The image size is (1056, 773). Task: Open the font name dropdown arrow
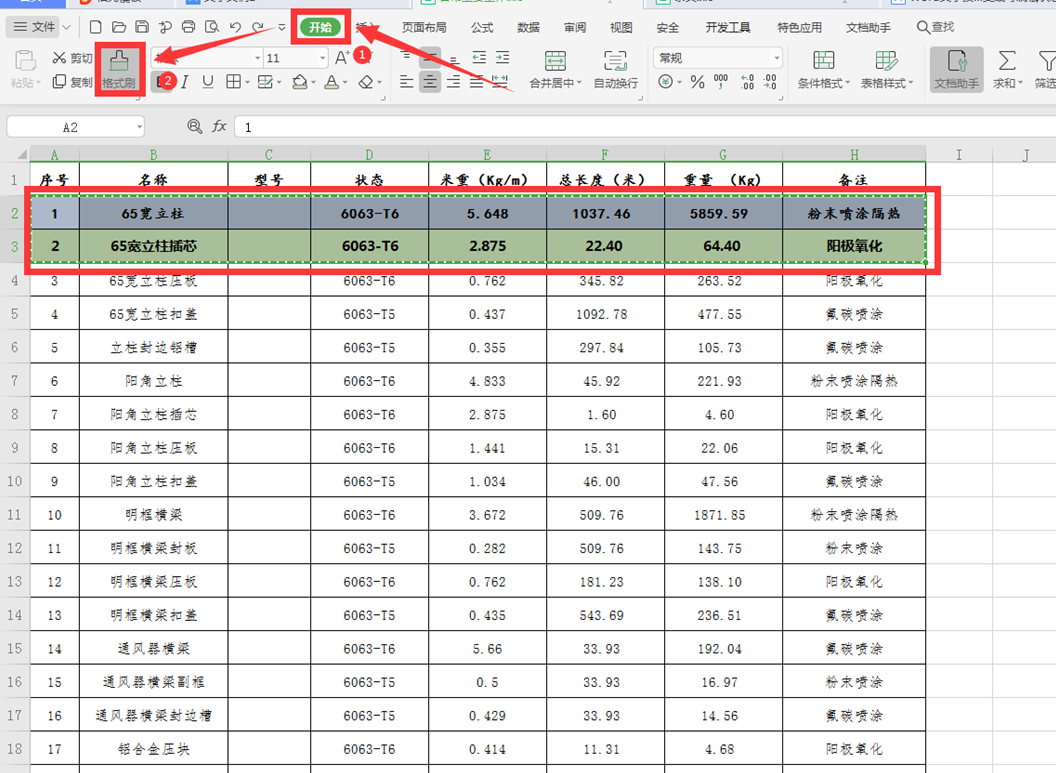tap(257, 59)
